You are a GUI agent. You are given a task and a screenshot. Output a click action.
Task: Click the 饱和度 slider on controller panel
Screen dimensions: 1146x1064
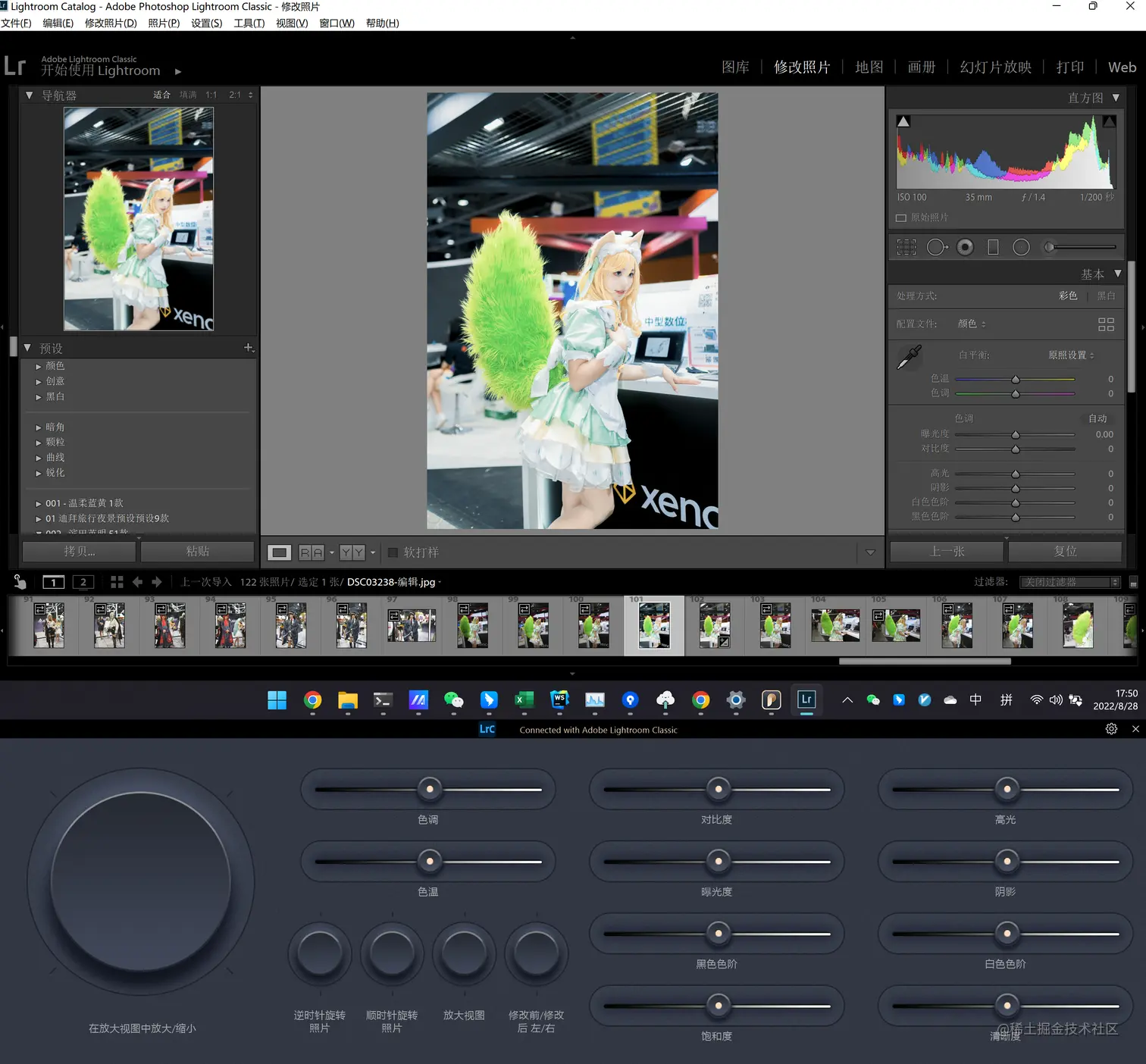click(x=717, y=1006)
